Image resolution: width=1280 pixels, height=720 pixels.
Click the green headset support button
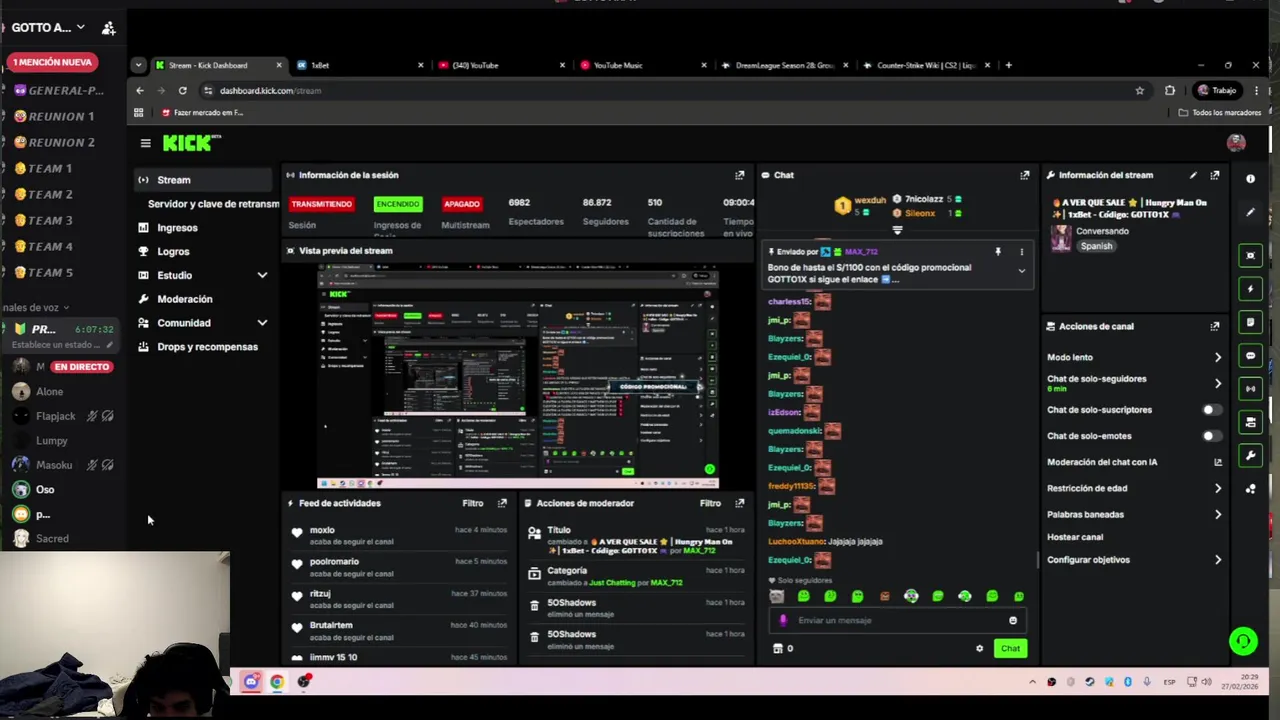coord(1243,642)
